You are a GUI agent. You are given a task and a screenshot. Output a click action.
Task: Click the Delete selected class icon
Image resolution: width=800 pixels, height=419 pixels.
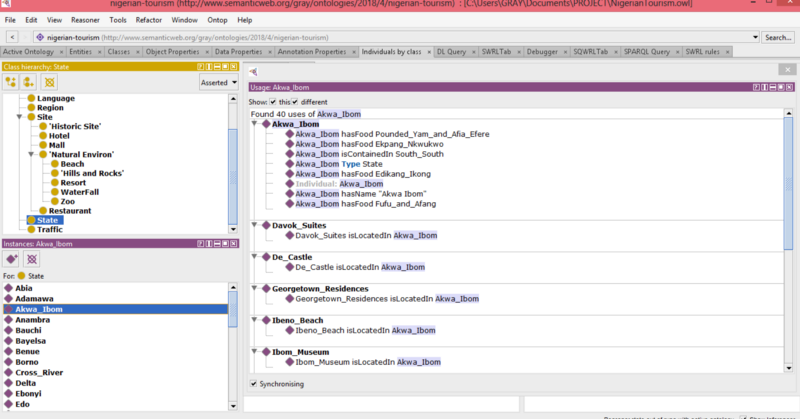click(x=49, y=81)
